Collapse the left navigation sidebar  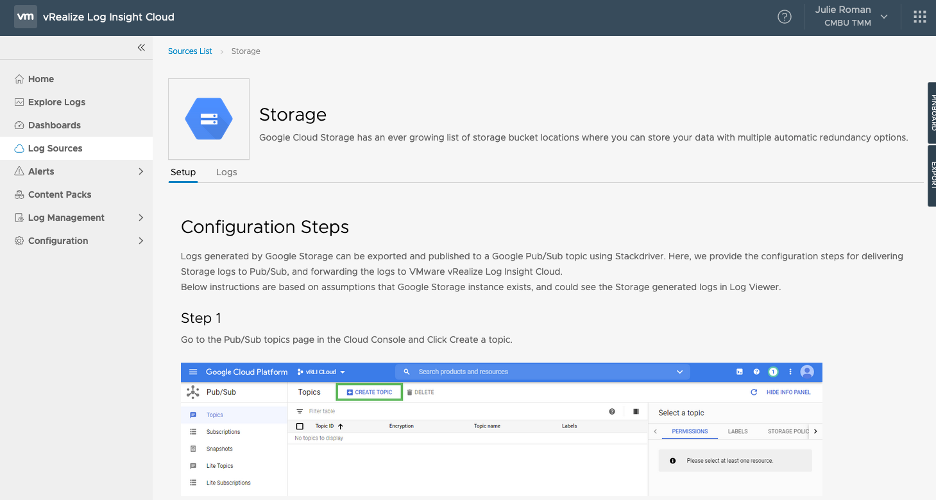(141, 48)
